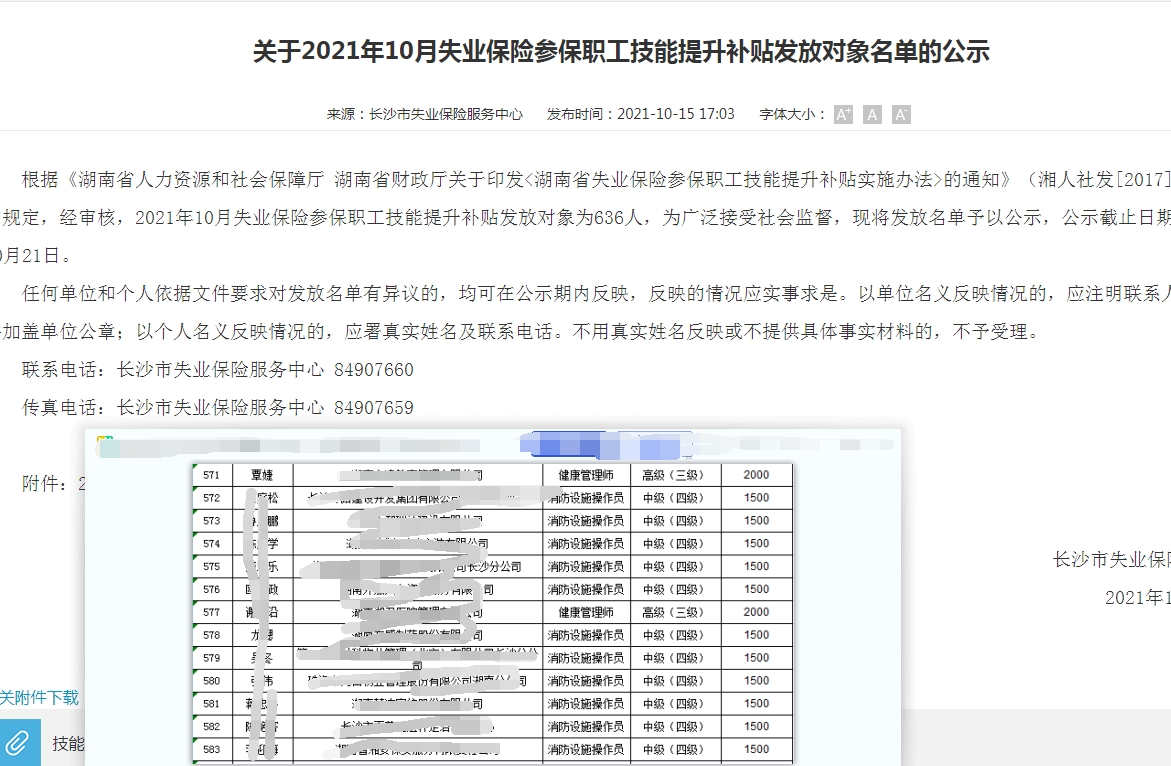Click the fax number 84907659
The image size is (1171, 766).
[374, 408]
